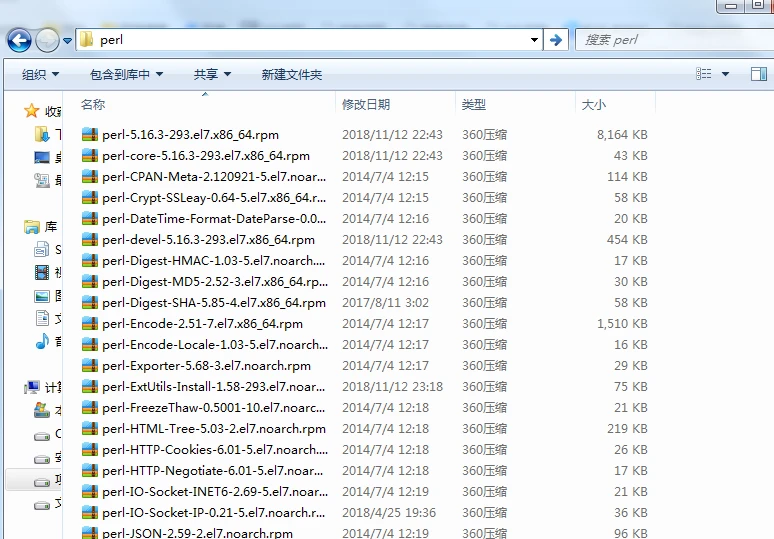
Task: Click archive icon of perl-Digest-HMAC file
Action: click(x=90, y=260)
